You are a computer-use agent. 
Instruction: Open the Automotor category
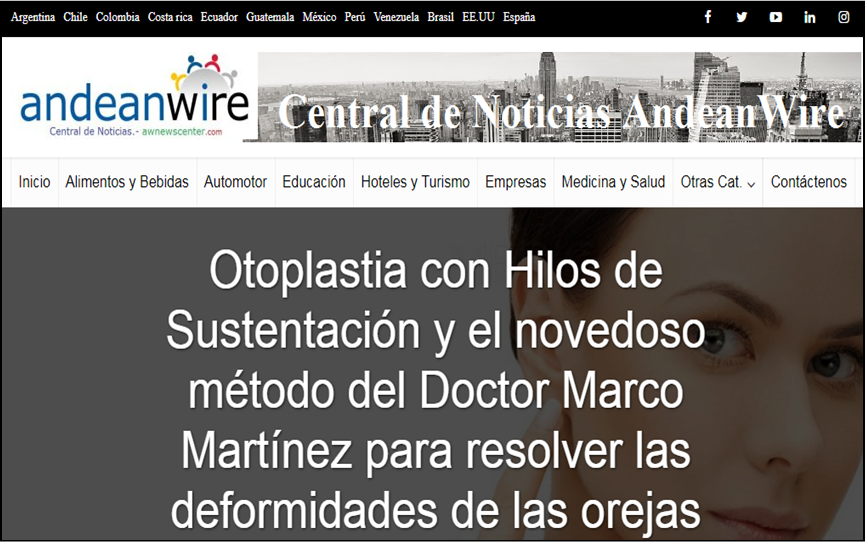235,182
